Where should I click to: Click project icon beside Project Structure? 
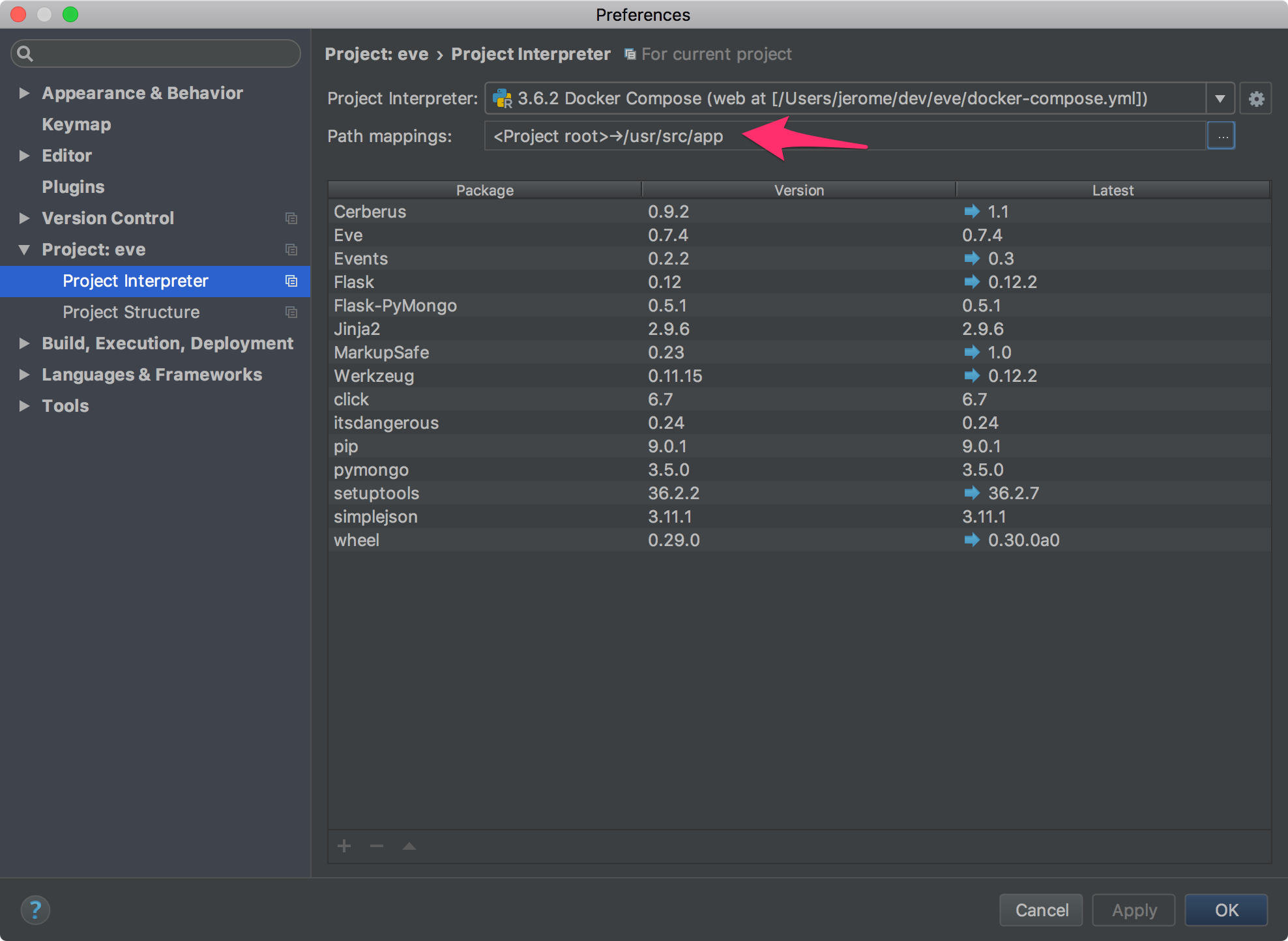[x=291, y=312]
